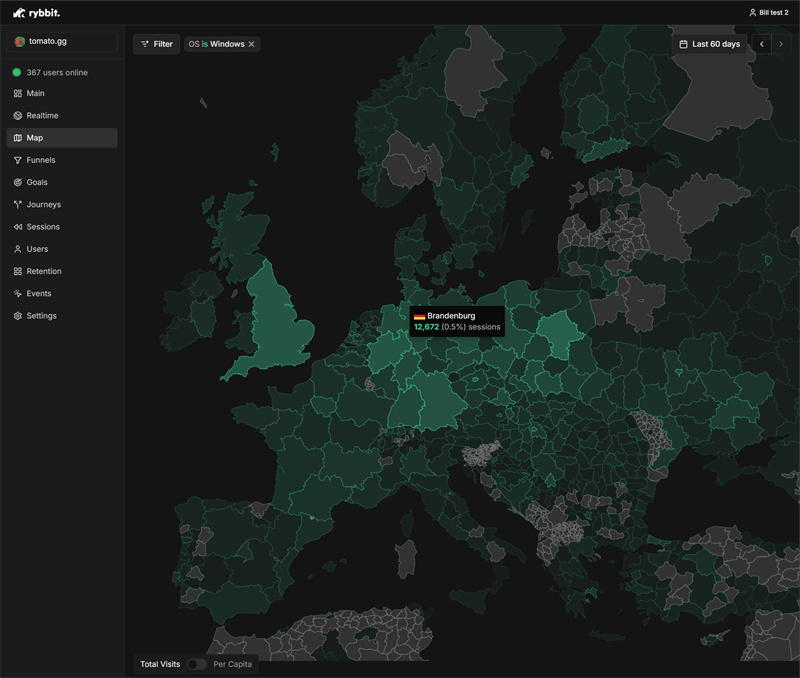This screenshot has height=678, width=800.
Task: Click the Journeys branch icon
Action: 18,204
